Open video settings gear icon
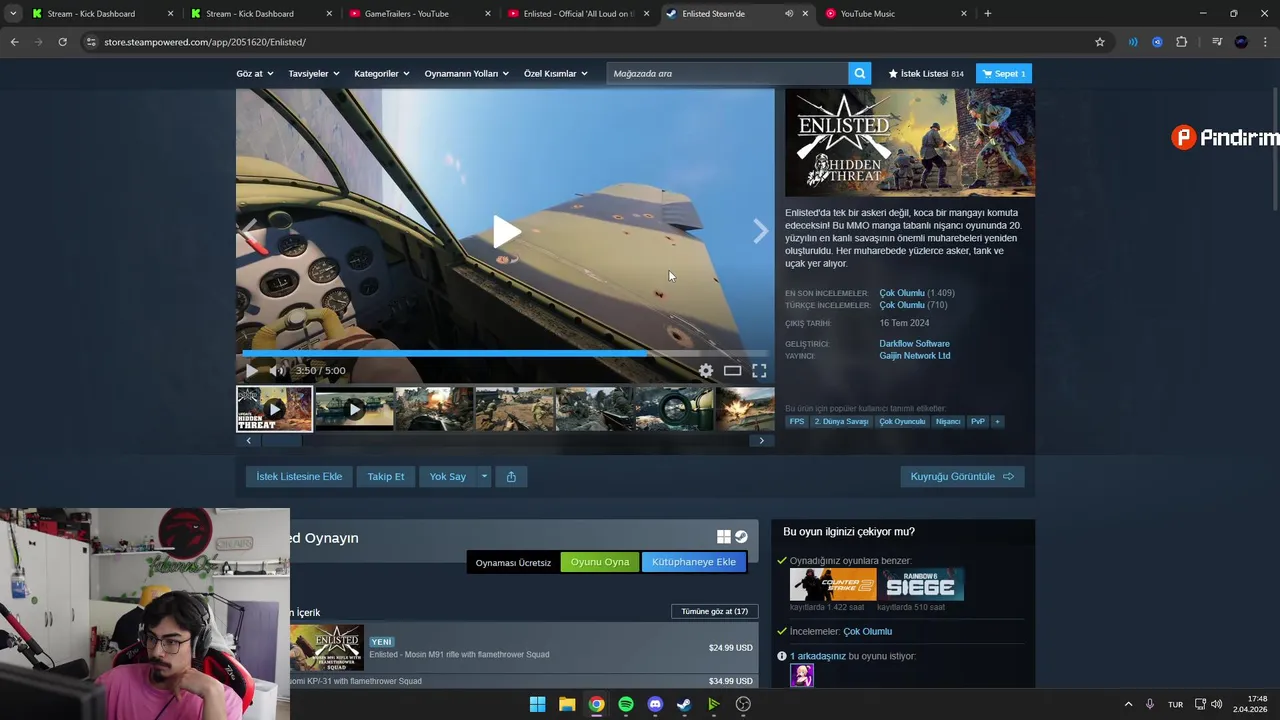 (x=706, y=370)
